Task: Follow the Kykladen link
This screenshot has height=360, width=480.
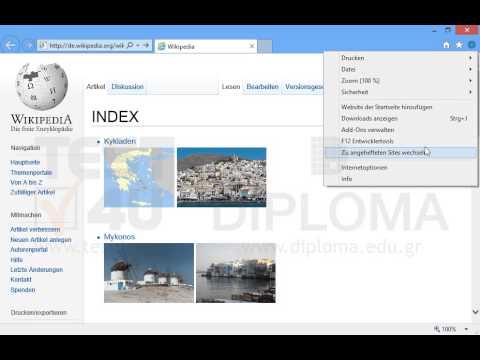Action: [x=120, y=141]
